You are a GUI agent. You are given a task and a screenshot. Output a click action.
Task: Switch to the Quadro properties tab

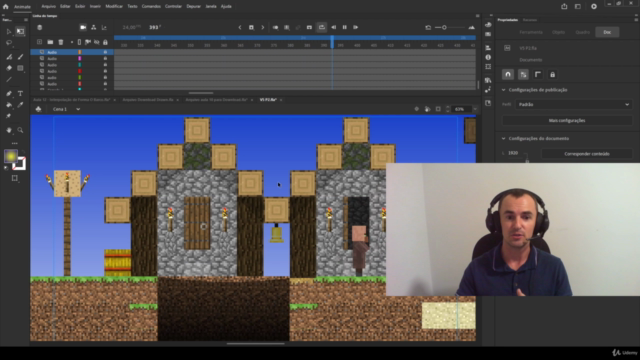[582, 32]
